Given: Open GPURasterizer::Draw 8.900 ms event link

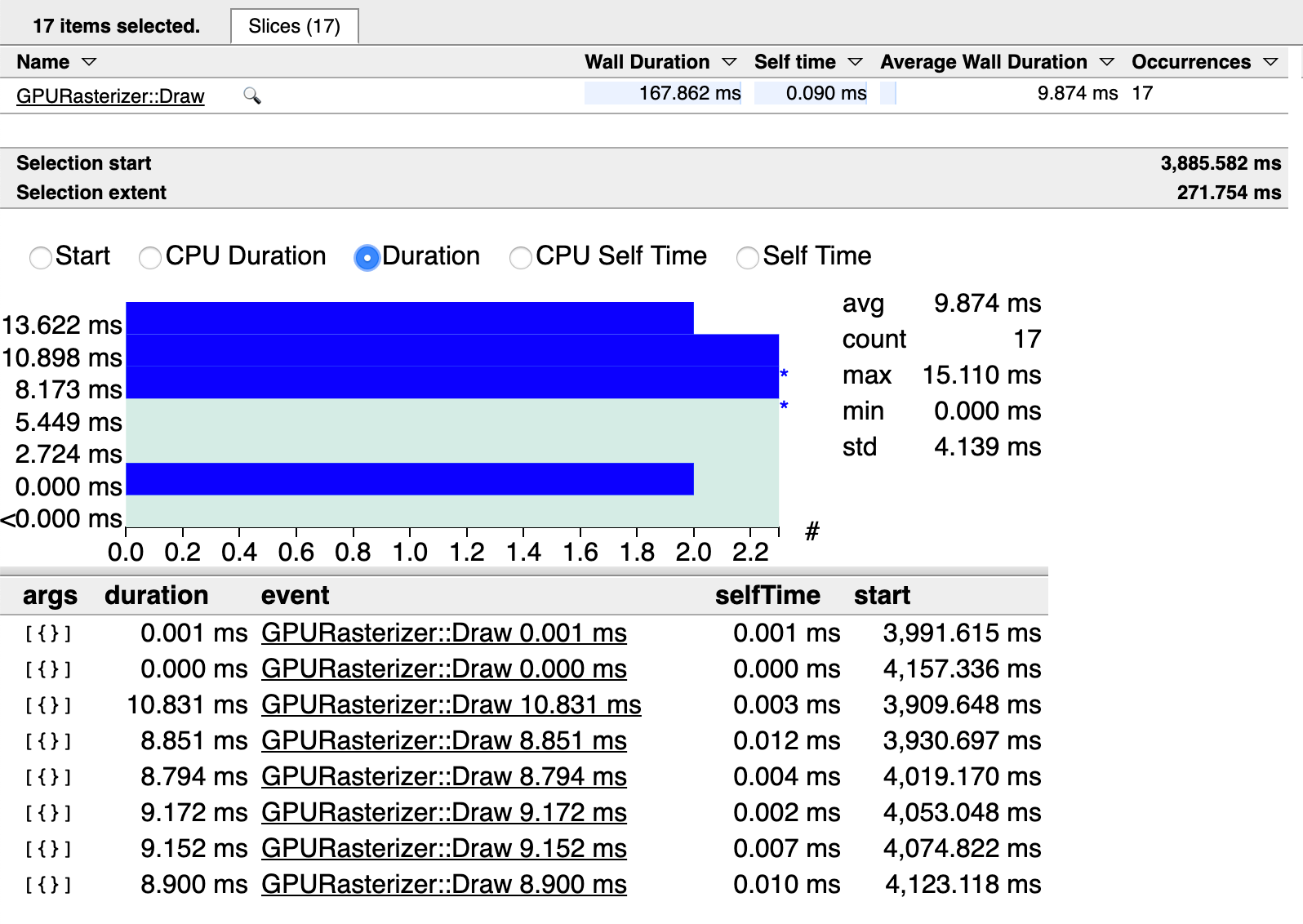Looking at the screenshot, I should (x=444, y=884).
